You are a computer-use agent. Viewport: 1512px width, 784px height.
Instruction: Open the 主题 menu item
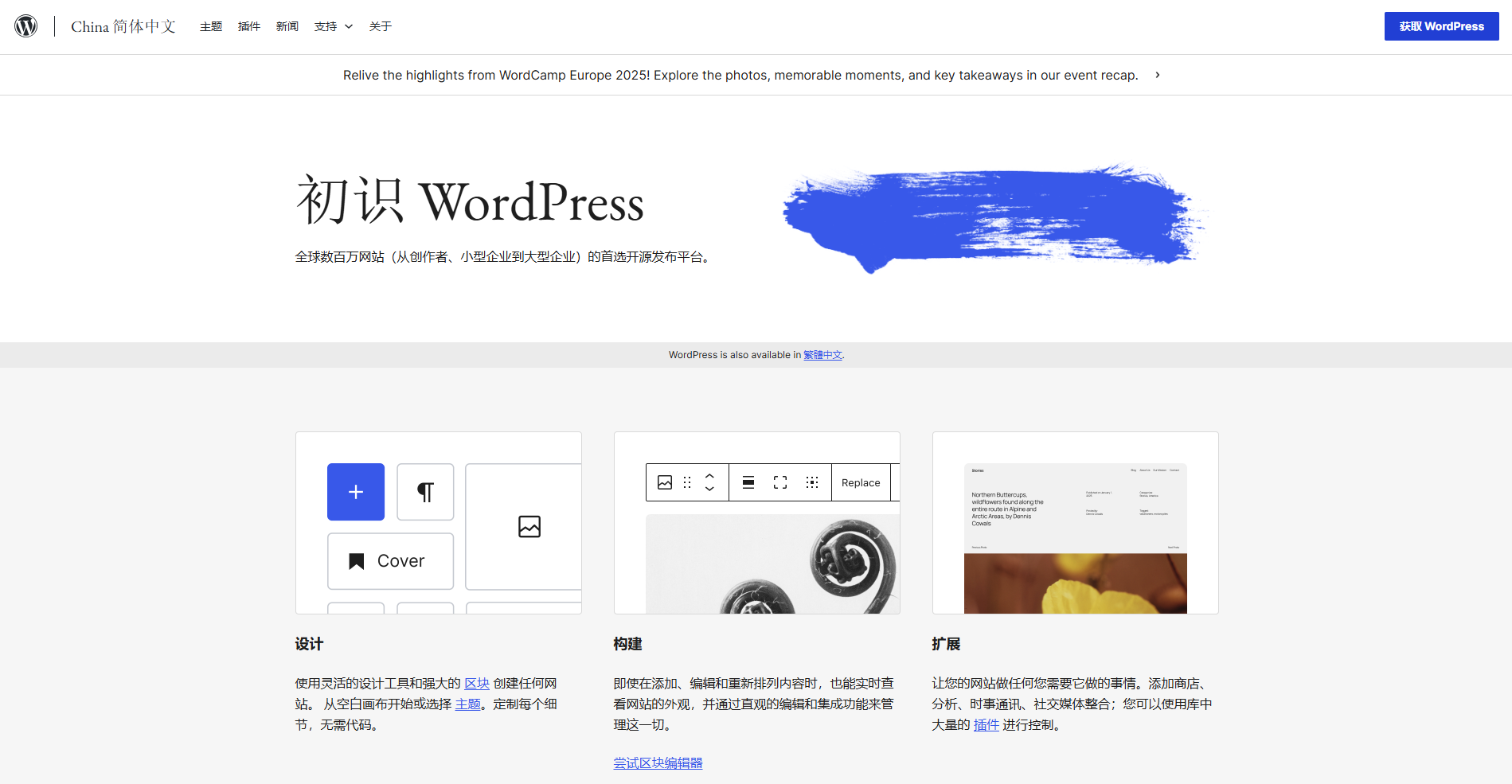pos(211,26)
